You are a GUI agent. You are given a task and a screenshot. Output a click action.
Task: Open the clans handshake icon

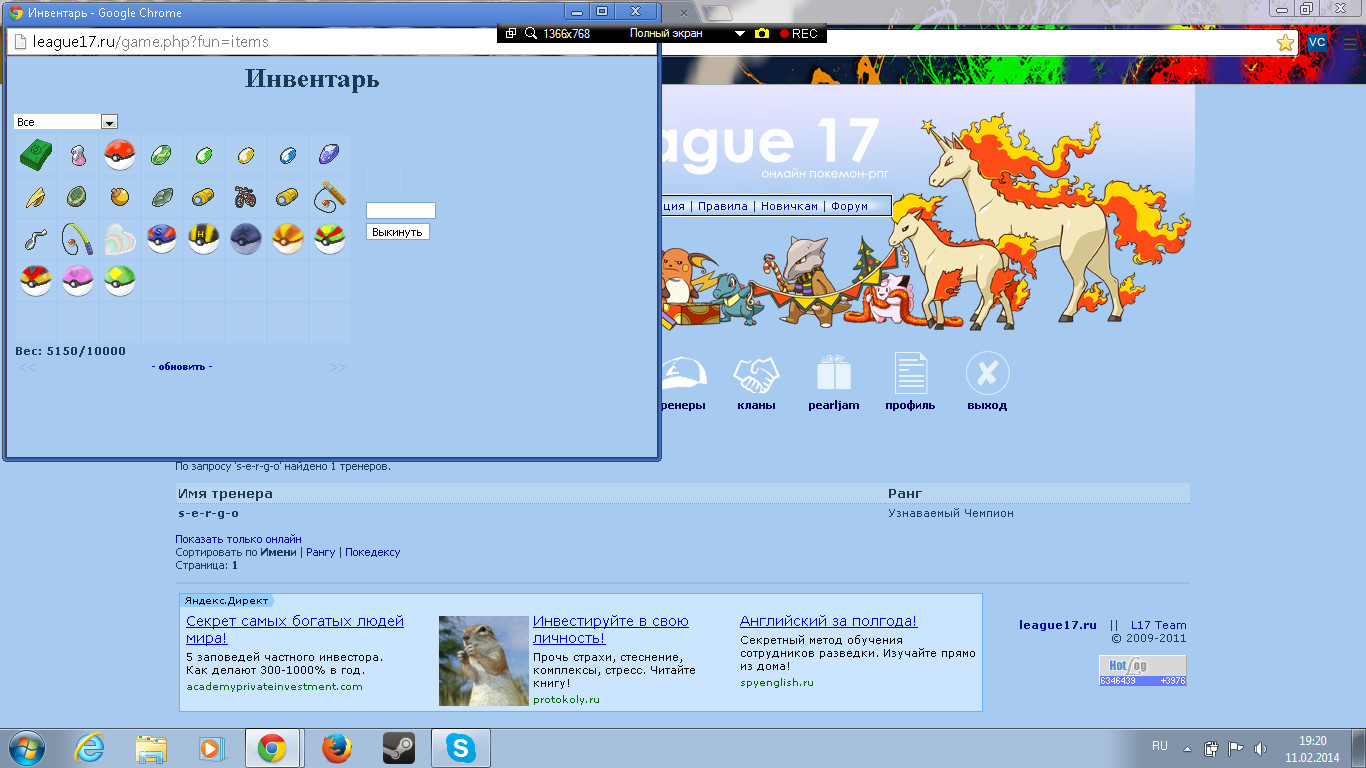click(x=756, y=376)
